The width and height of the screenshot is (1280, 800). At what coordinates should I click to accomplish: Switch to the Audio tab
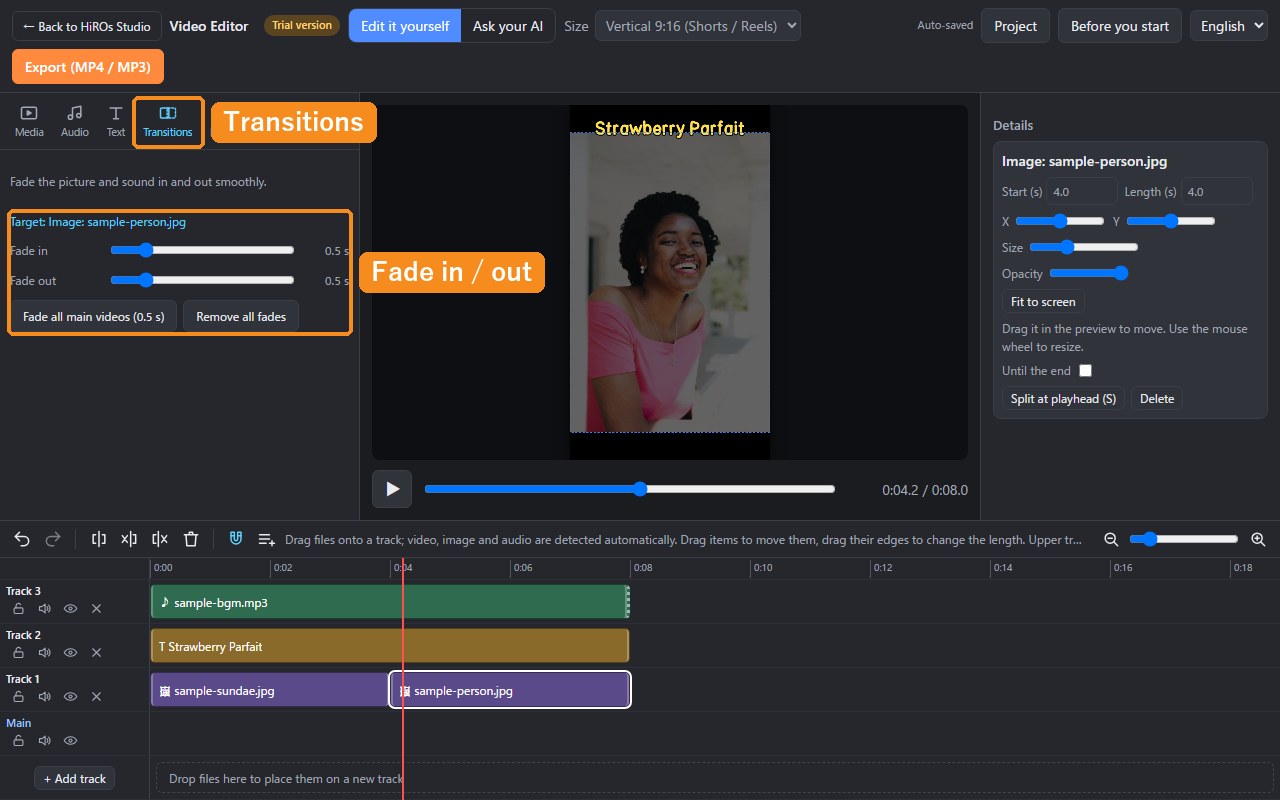click(75, 122)
